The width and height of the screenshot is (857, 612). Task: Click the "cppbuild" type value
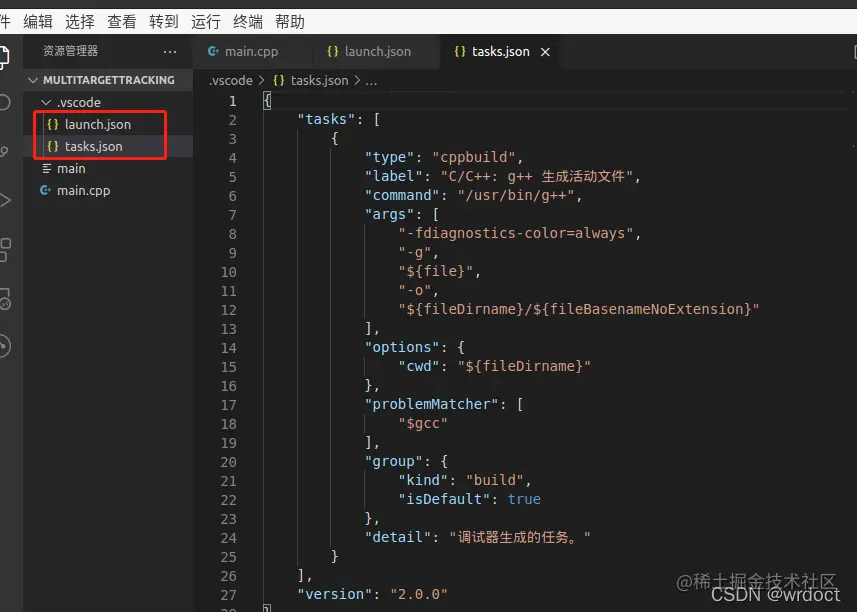point(474,157)
